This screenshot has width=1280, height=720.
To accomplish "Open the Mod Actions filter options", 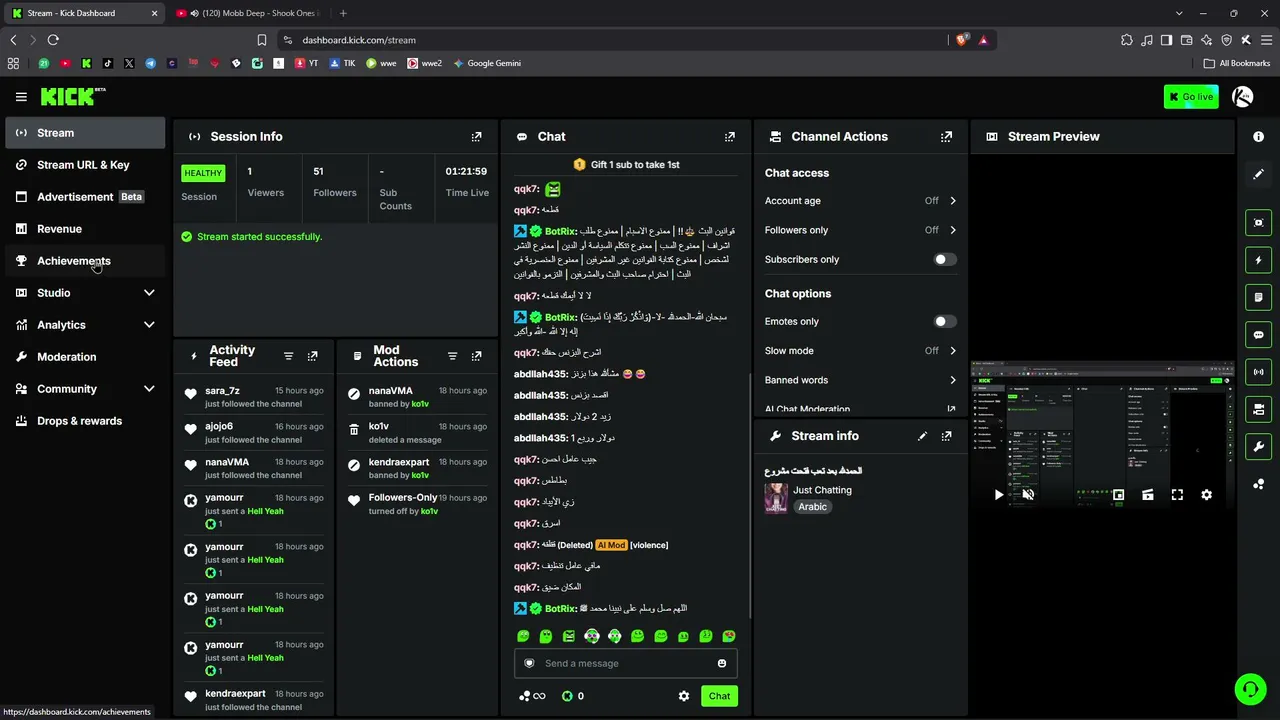I will pyautogui.click(x=452, y=356).
